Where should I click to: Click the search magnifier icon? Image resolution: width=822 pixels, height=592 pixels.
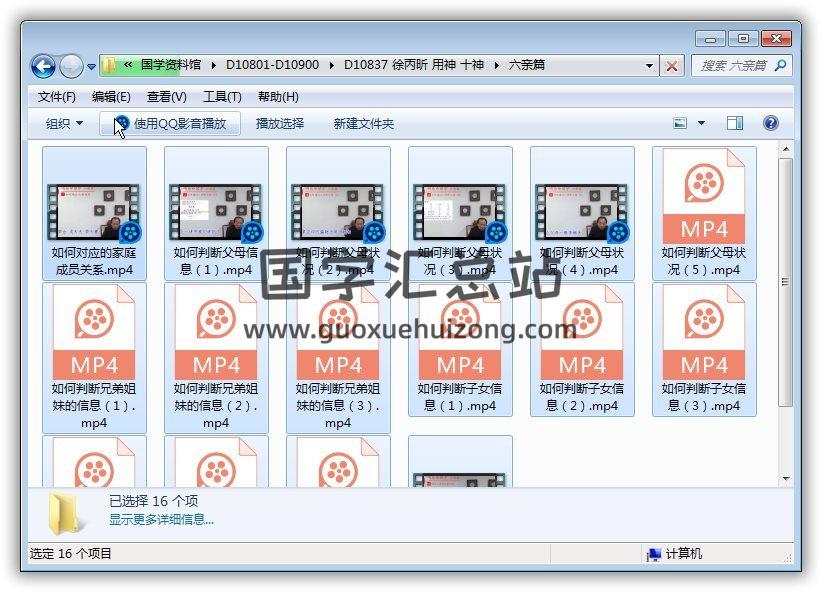(x=780, y=66)
